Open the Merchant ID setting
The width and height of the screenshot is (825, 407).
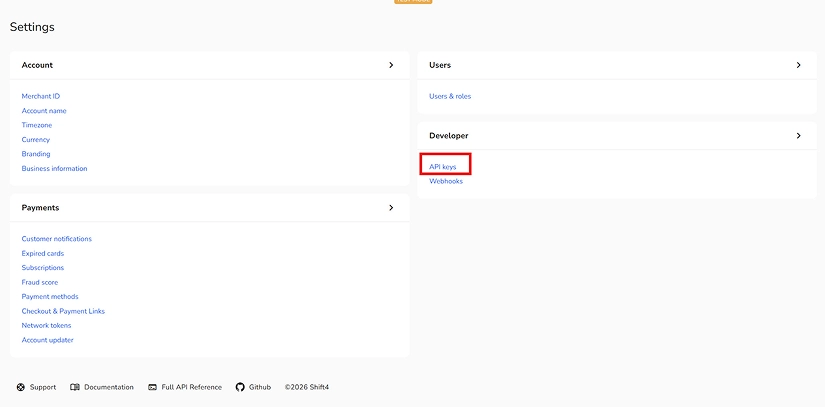tap(41, 96)
